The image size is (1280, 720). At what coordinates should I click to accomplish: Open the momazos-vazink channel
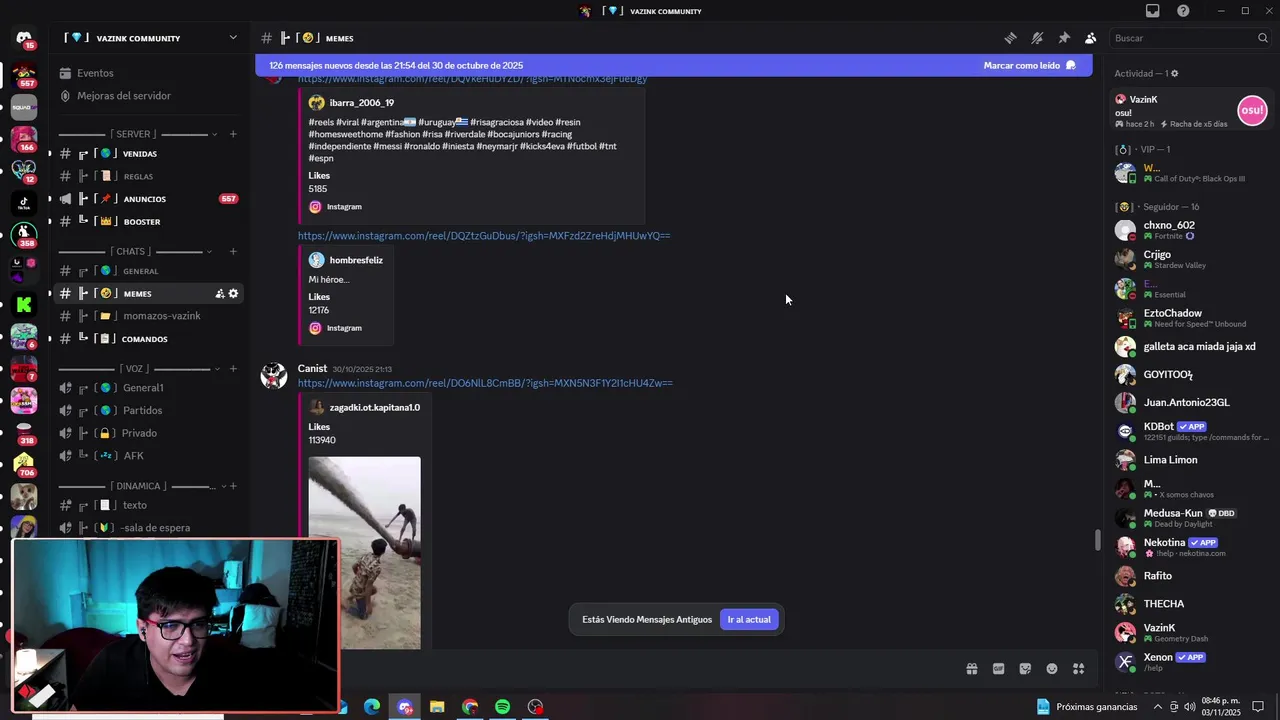click(x=149, y=316)
